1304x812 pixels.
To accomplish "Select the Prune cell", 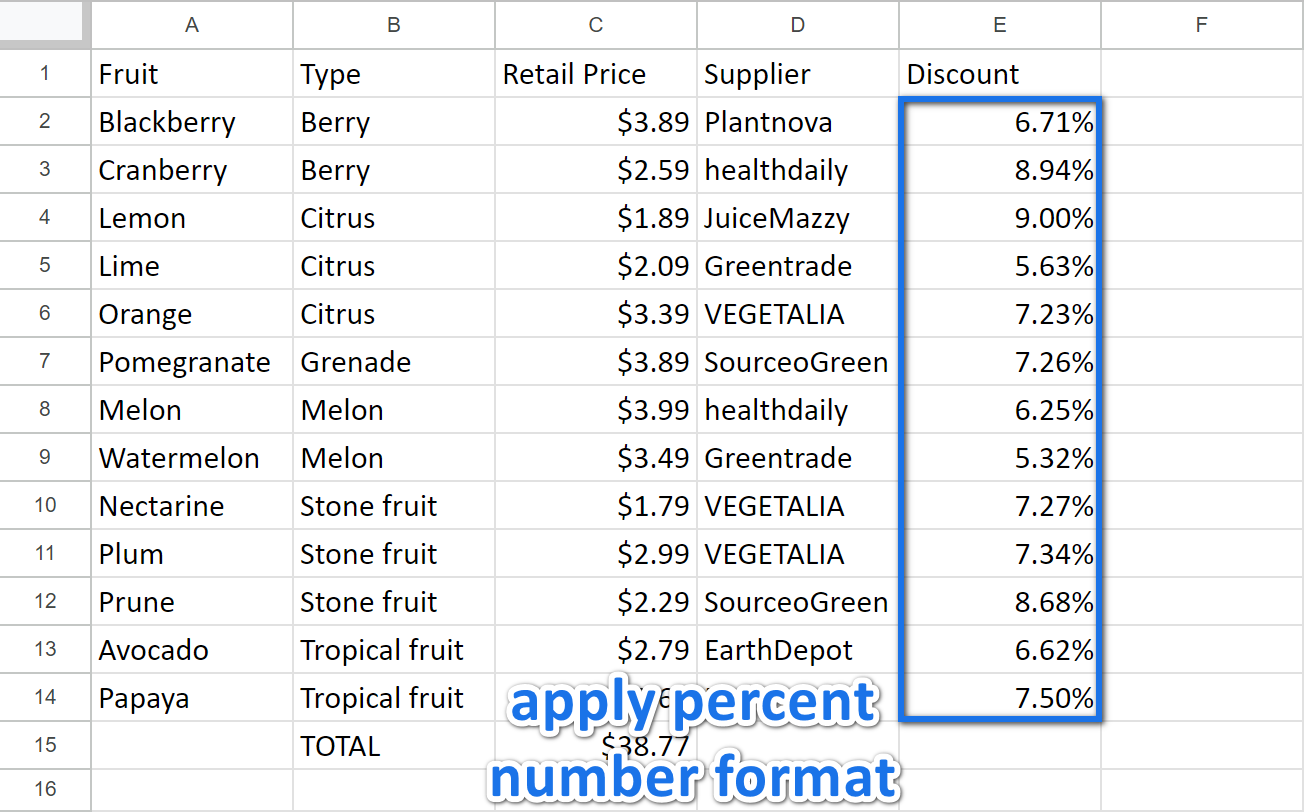I will pos(192,602).
